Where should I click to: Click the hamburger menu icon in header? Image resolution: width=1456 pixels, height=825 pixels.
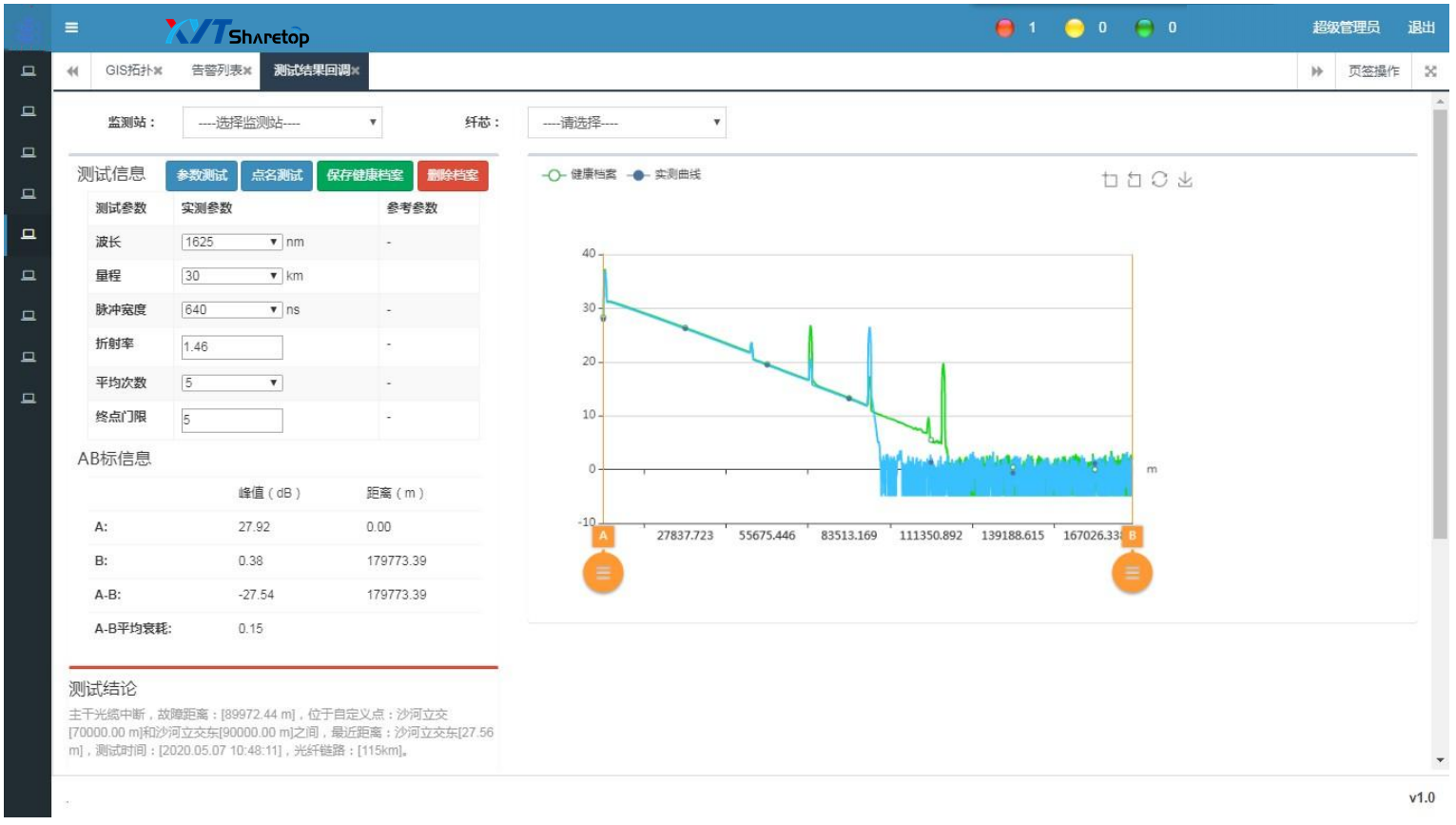click(71, 28)
